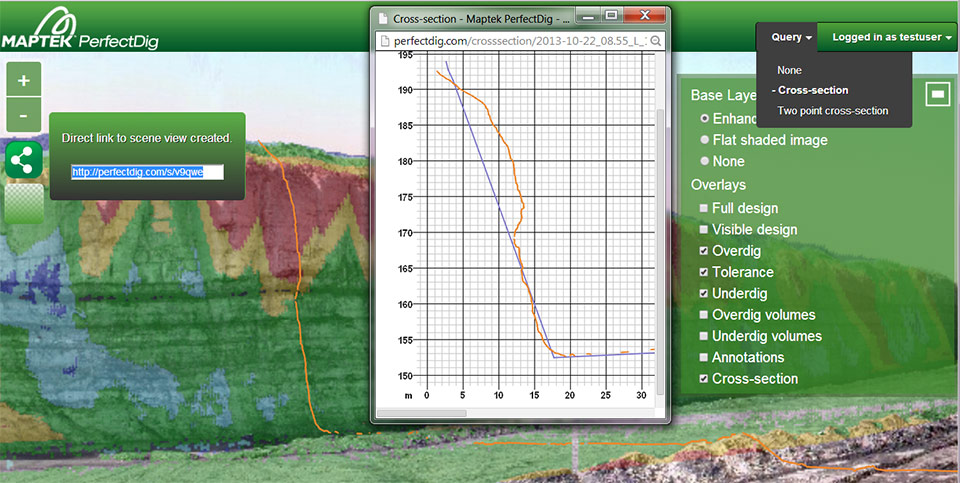The image size is (960, 483).
Task: Enable the Annotations overlay
Action: (704, 357)
